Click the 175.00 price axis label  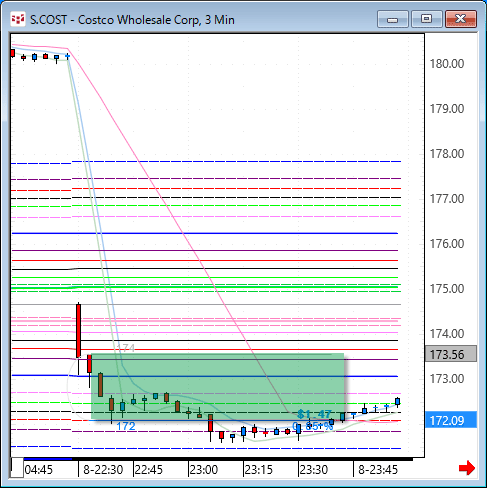(x=447, y=289)
